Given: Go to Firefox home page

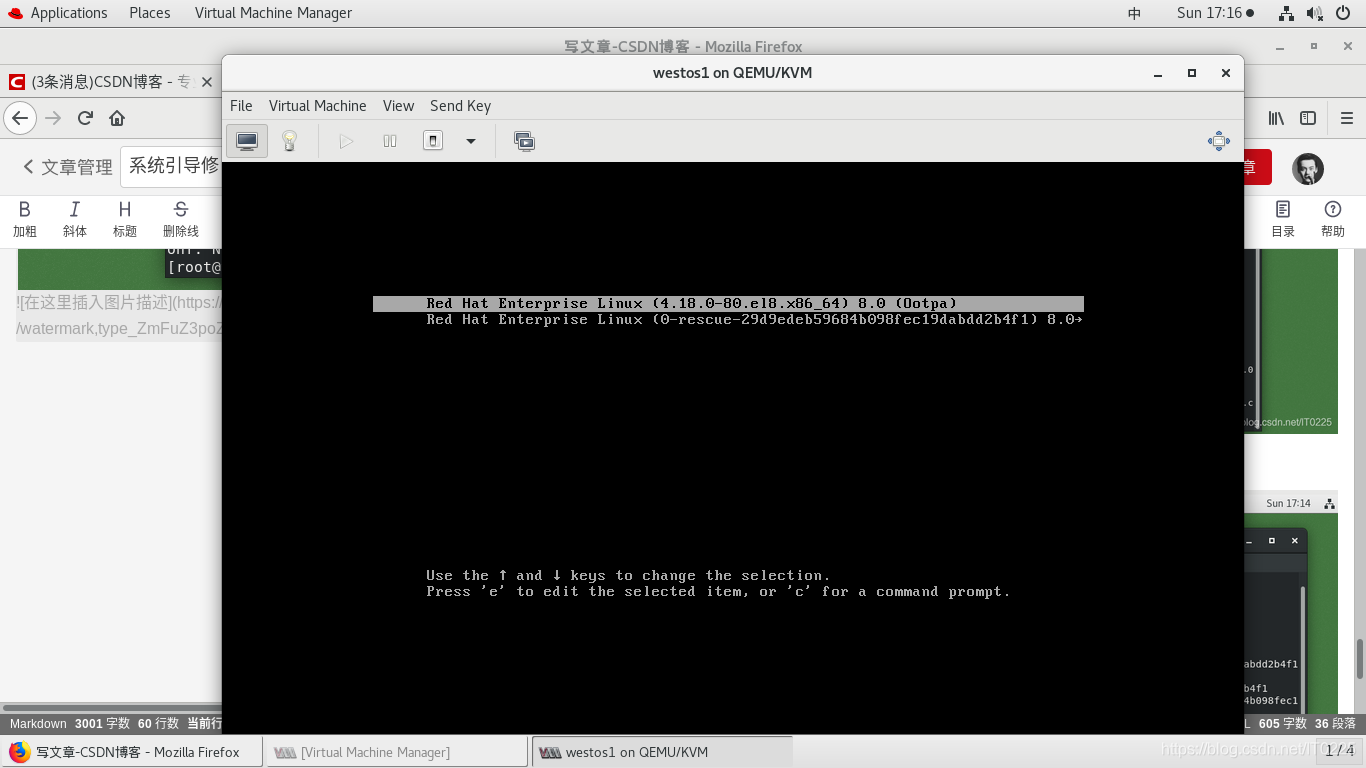Looking at the screenshot, I should pos(117,118).
